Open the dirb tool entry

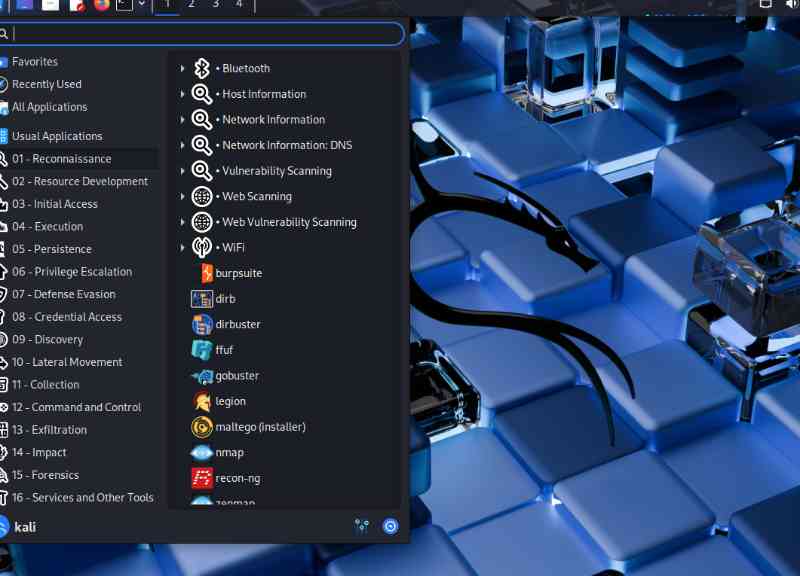(x=213, y=298)
